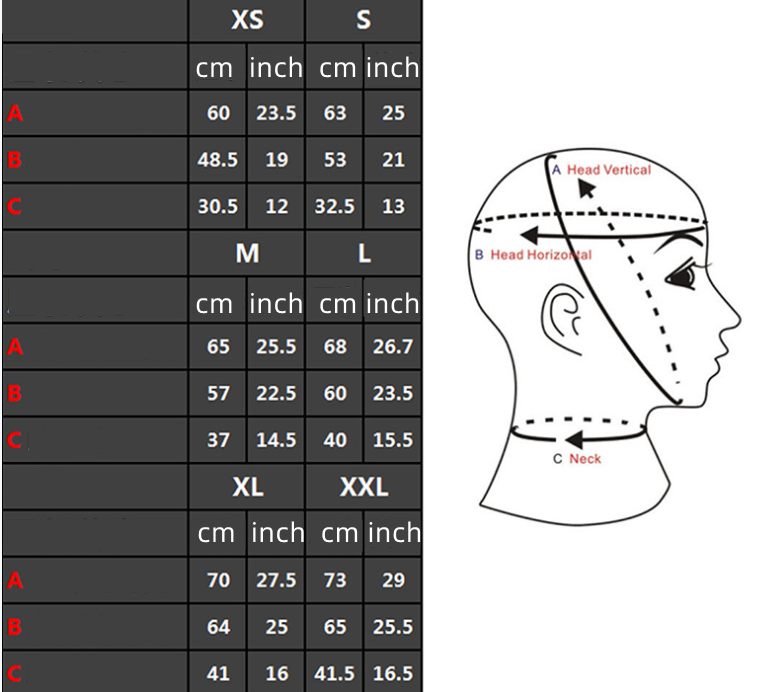Click the 26.7 inch value for L

tap(393, 347)
